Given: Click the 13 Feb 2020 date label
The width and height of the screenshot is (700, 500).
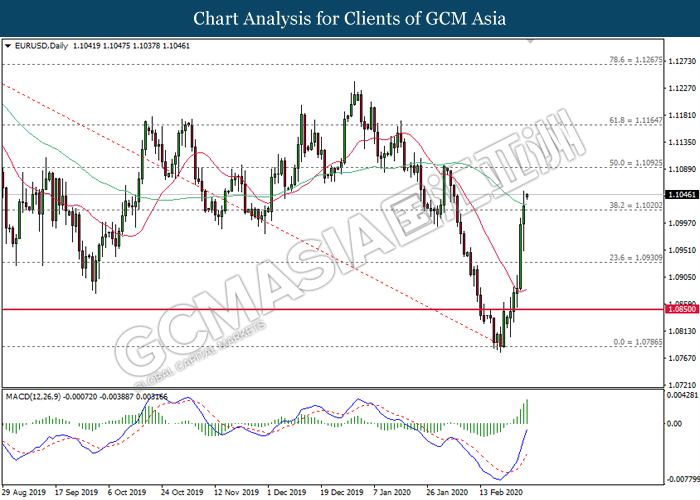Looking at the screenshot, I should click(501, 492).
